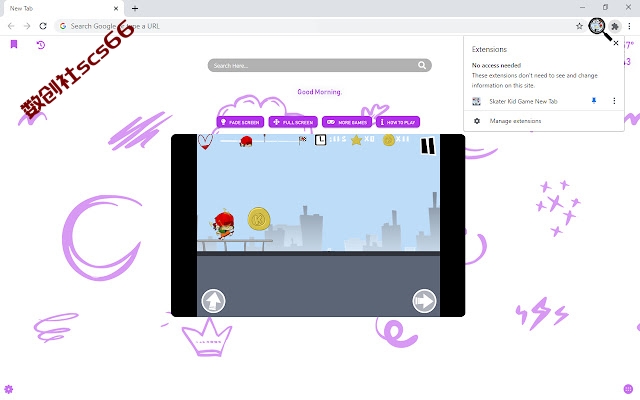Pause the skater game
This screenshot has height=400, width=640.
(x=428, y=146)
